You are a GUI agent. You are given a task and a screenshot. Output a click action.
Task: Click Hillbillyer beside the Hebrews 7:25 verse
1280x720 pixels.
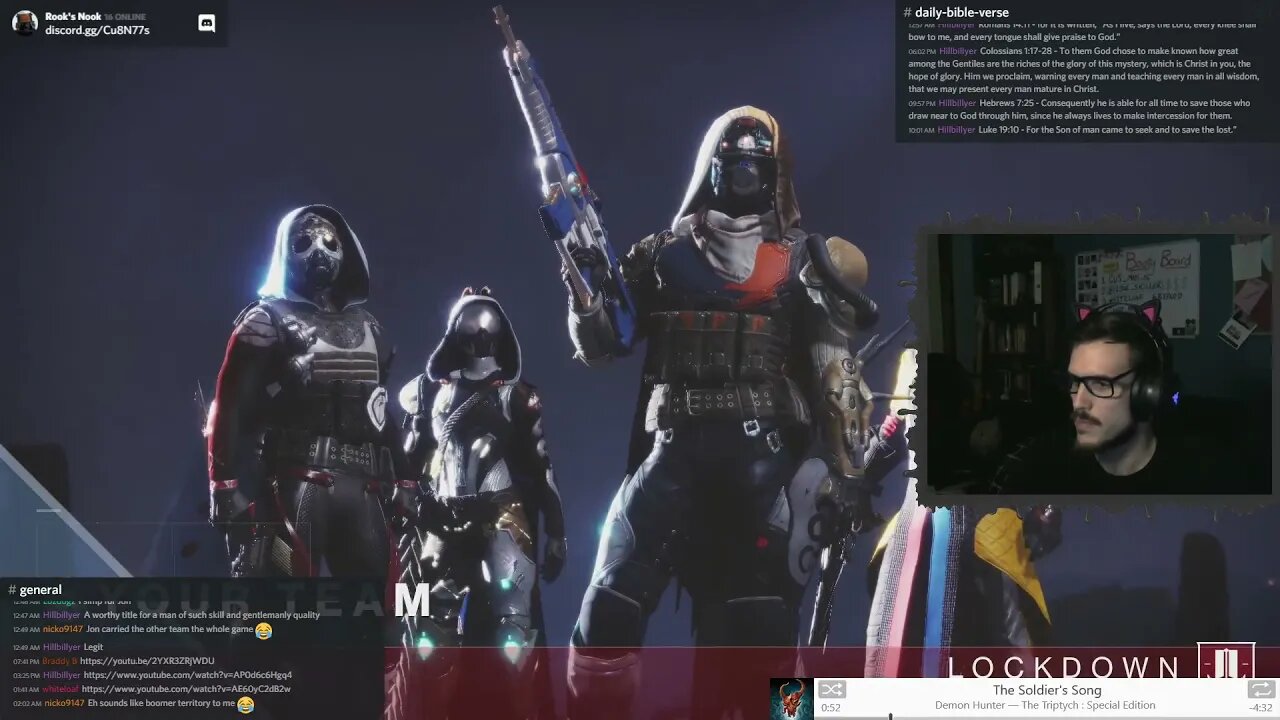pyautogui.click(x=957, y=103)
